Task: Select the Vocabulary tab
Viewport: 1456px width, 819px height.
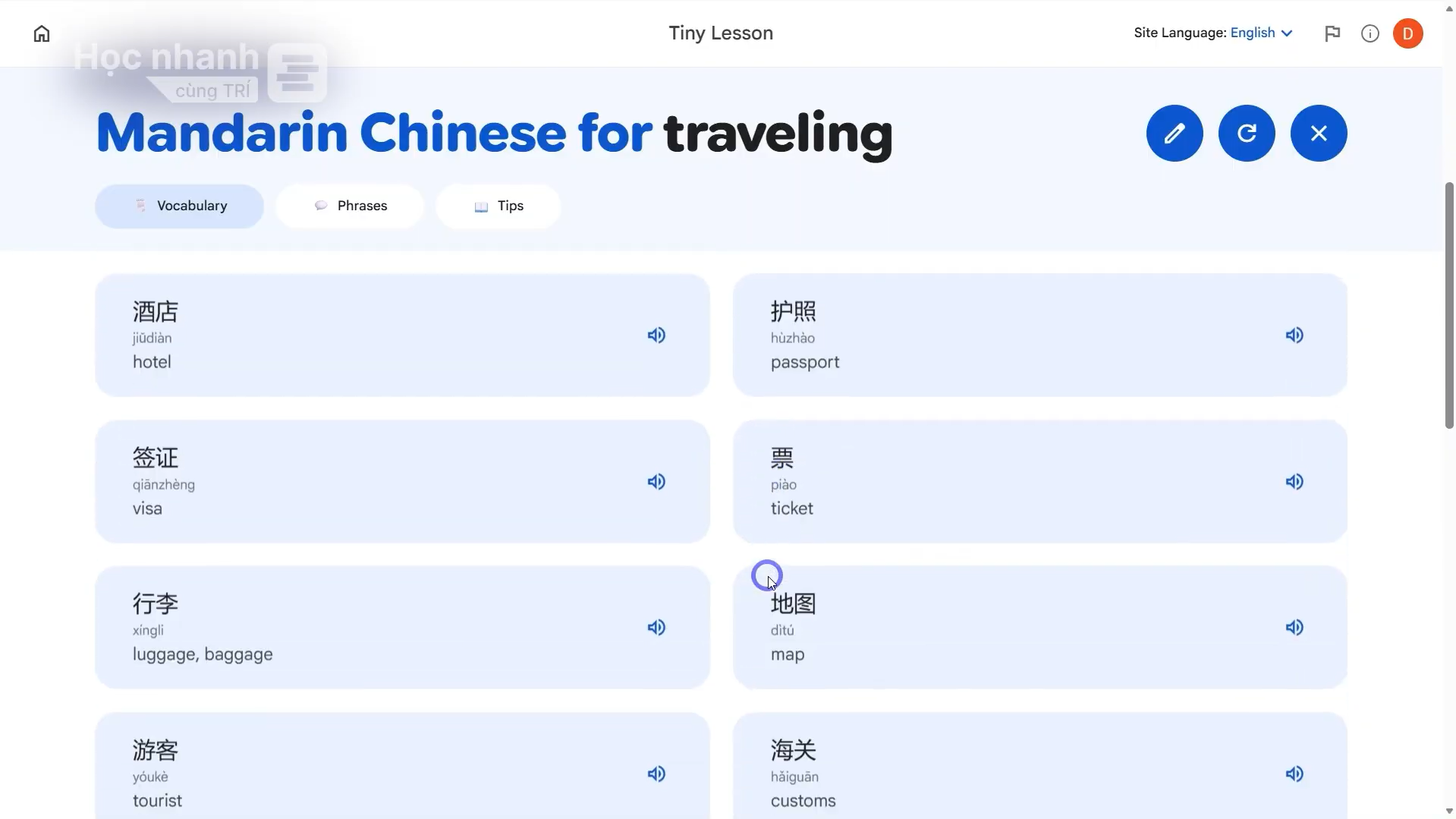Action: [x=179, y=206]
